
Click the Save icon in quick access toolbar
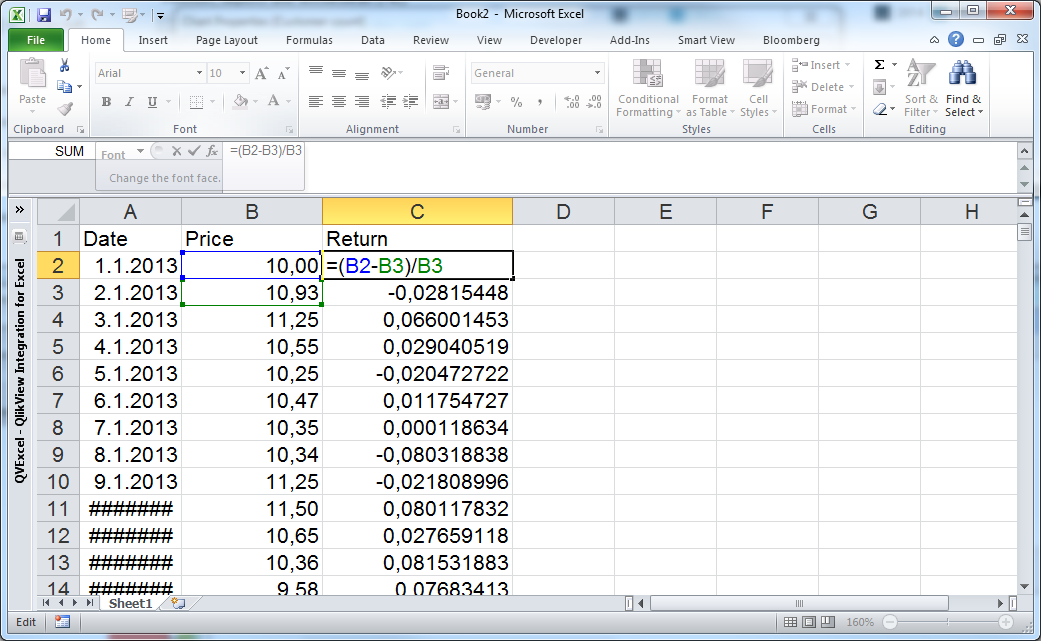[x=43, y=16]
